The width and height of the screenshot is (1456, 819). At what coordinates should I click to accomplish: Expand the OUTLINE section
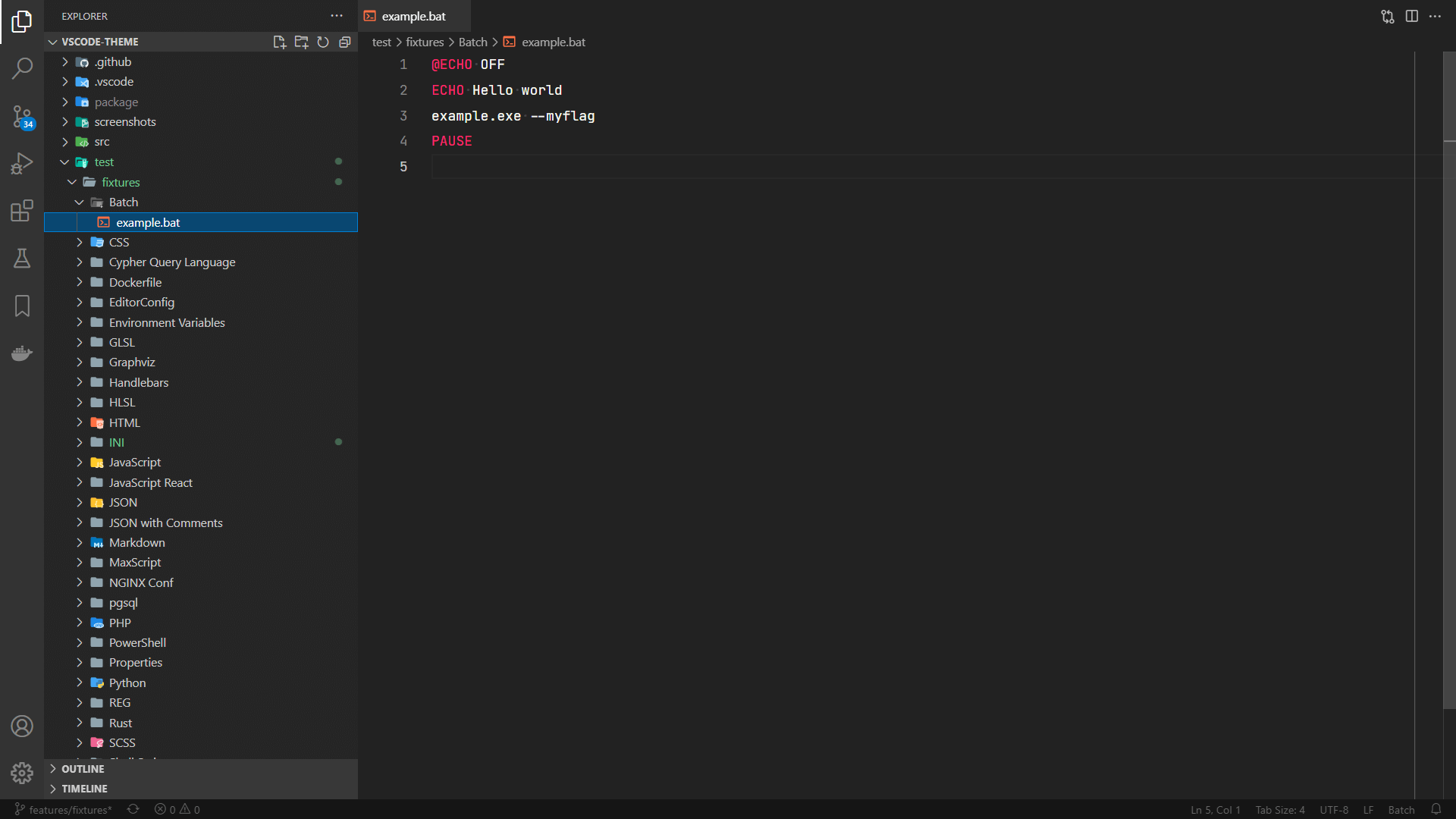click(83, 769)
